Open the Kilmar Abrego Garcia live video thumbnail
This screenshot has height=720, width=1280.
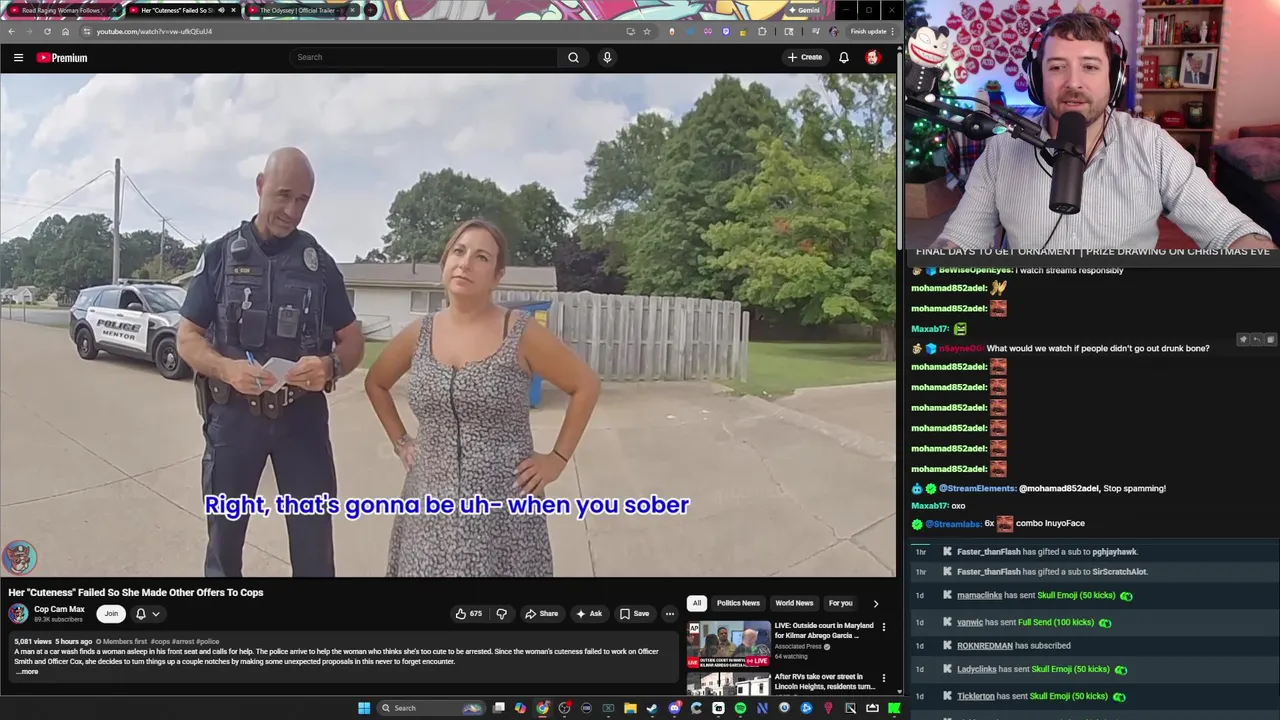pos(728,643)
